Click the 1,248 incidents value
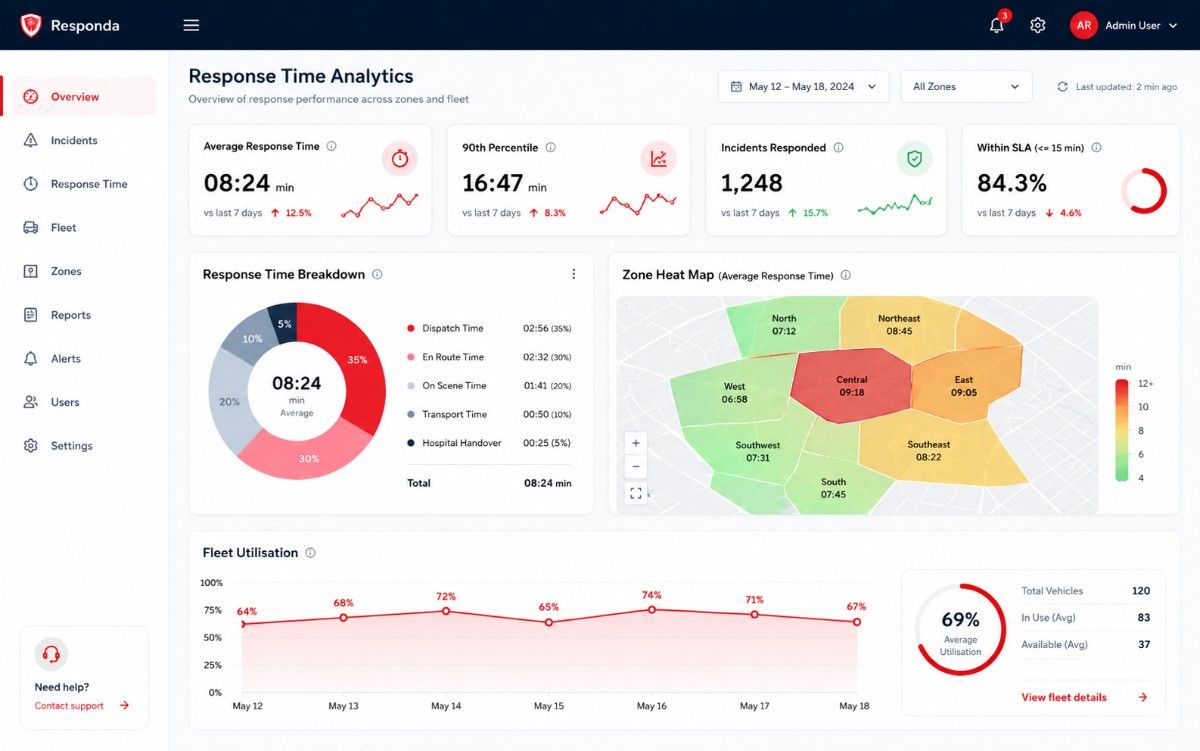 (x=752, y=183)
